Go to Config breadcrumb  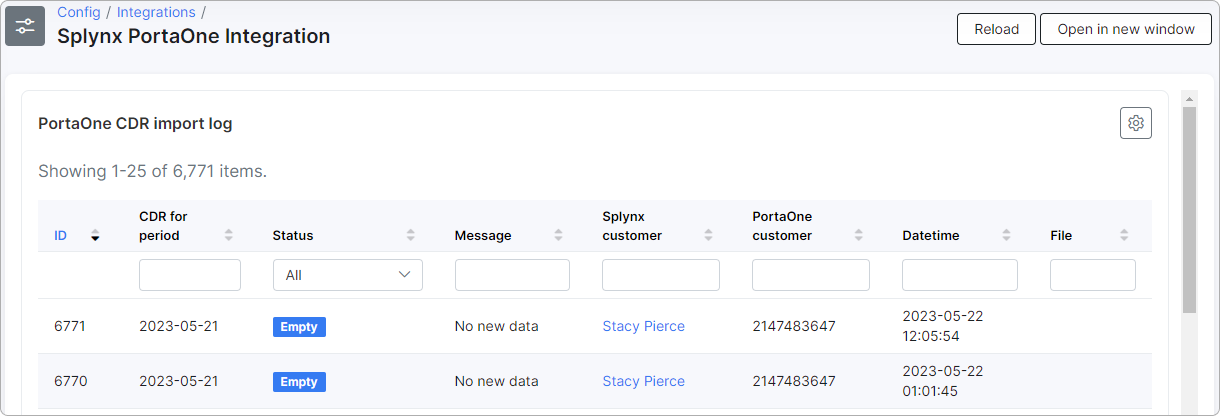point(79,13)
